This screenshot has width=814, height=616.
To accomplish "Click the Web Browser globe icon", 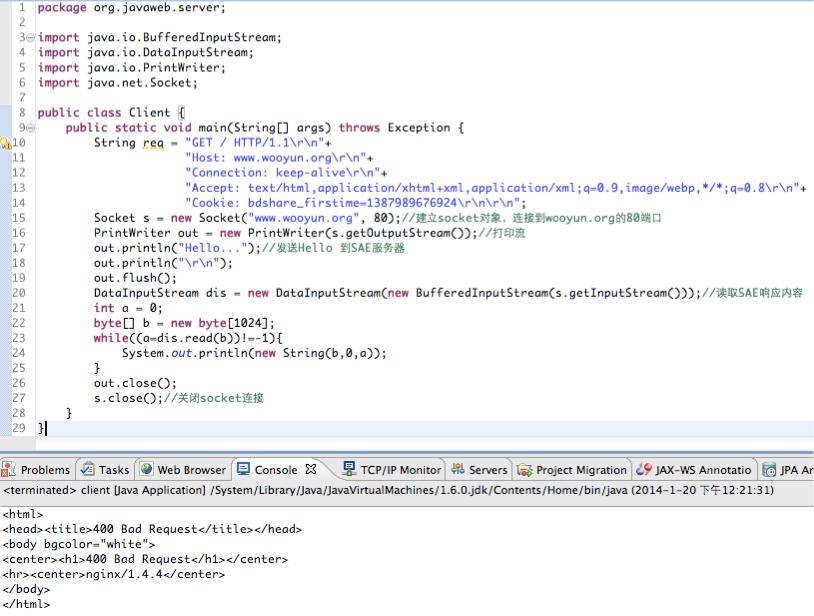I will pyautogui.click(x=147, y=470).
